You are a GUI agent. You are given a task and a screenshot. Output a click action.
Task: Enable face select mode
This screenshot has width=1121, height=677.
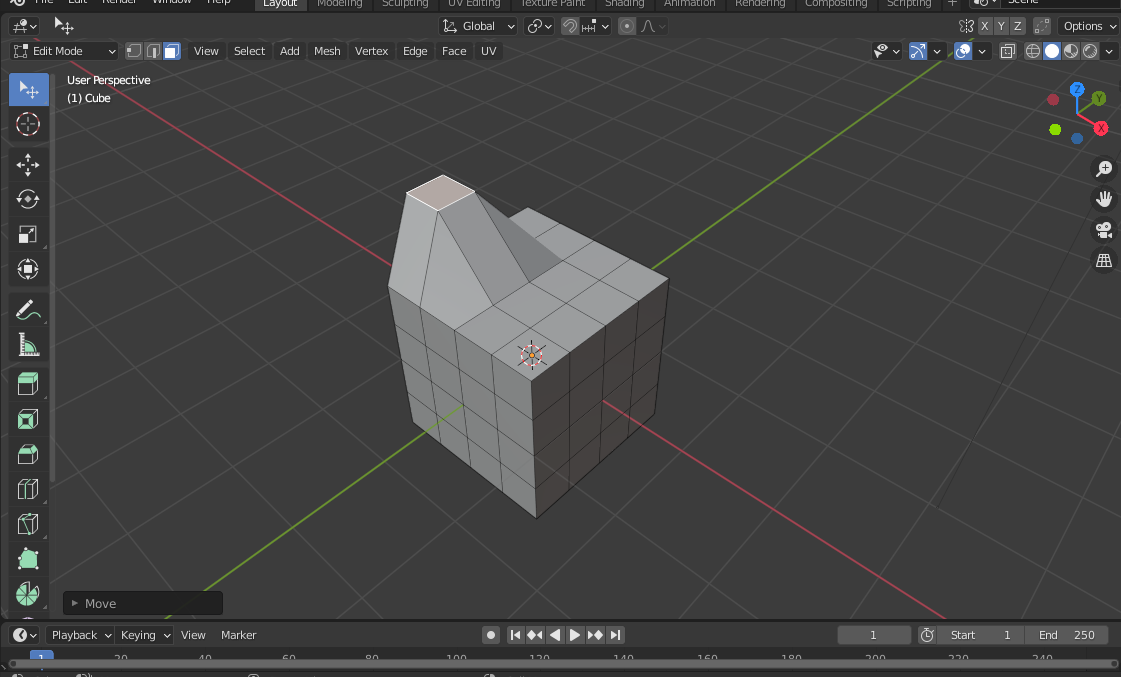[172, 51]
